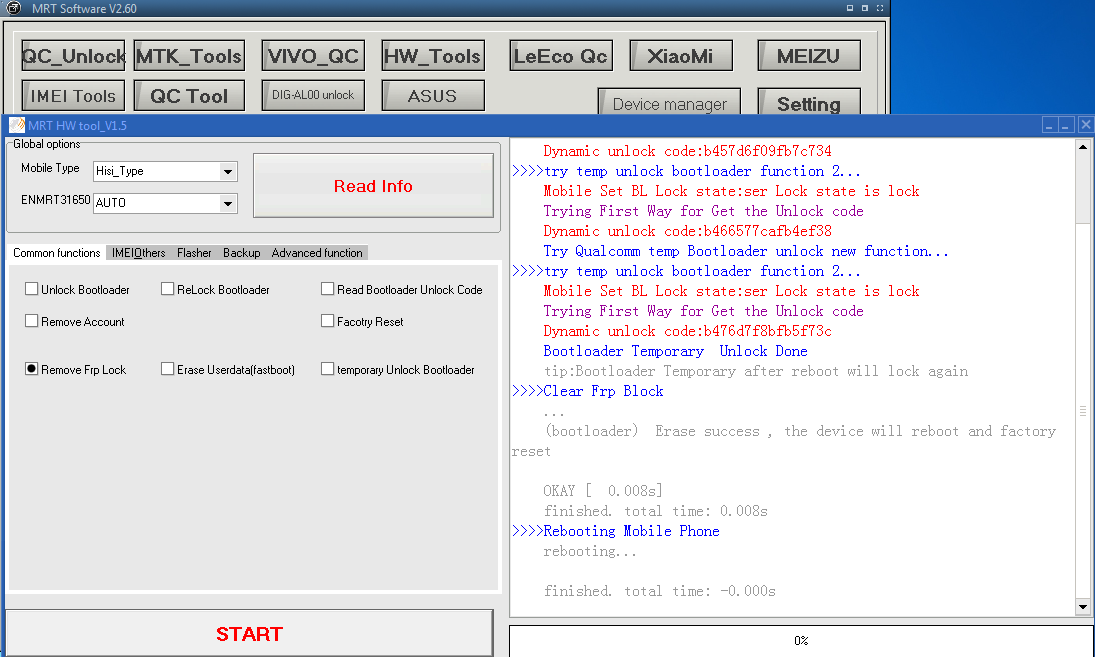The height and width of the screenshot is (657, 1095).
Task: Open IMEI Tools
Action: (73, 96)
